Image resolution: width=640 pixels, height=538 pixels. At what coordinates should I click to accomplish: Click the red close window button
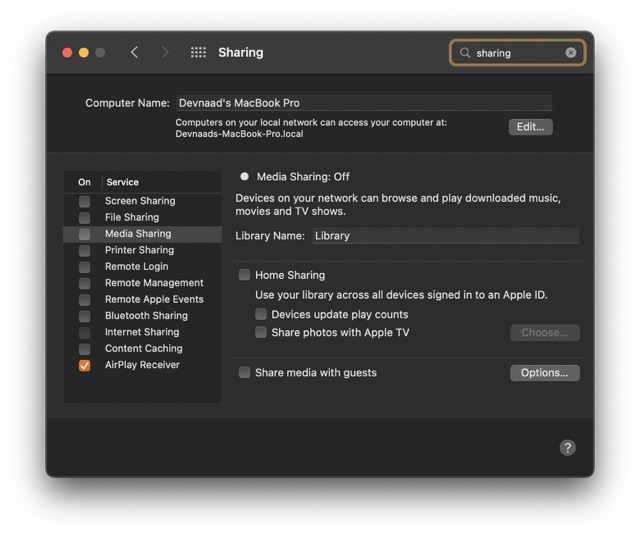pyautogui.click(x=68, y=52)
